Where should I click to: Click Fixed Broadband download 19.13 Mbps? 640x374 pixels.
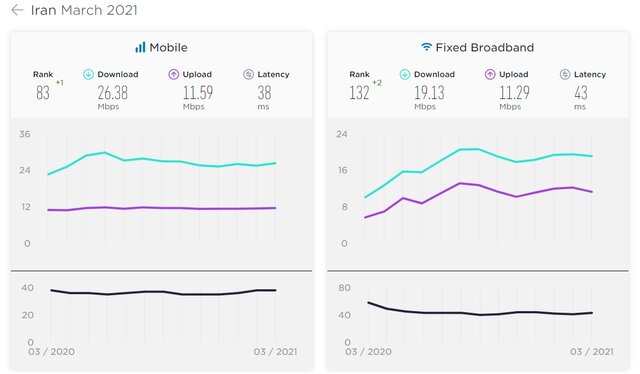pyautogui.click(x=429, y=97)
